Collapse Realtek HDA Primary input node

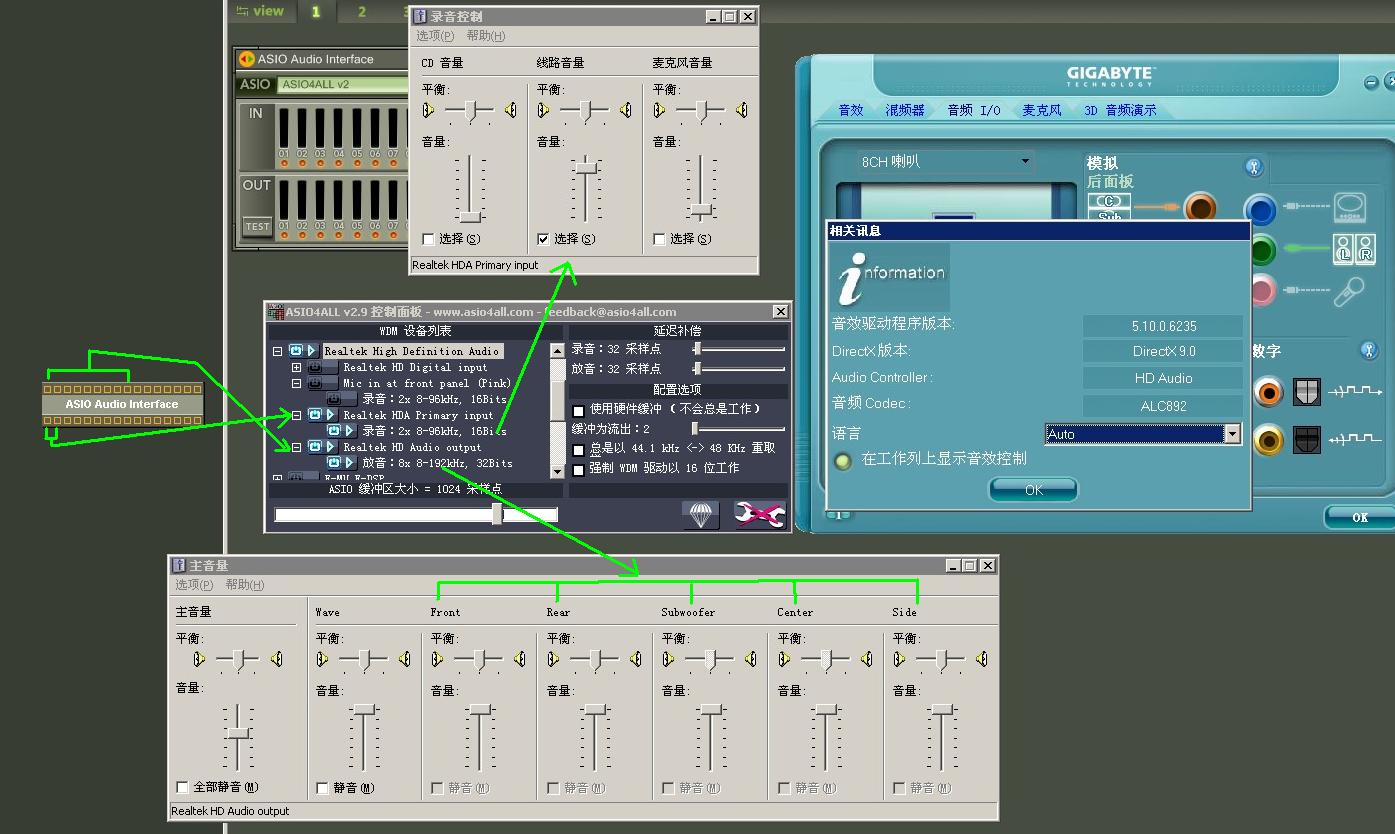(296, 415)
